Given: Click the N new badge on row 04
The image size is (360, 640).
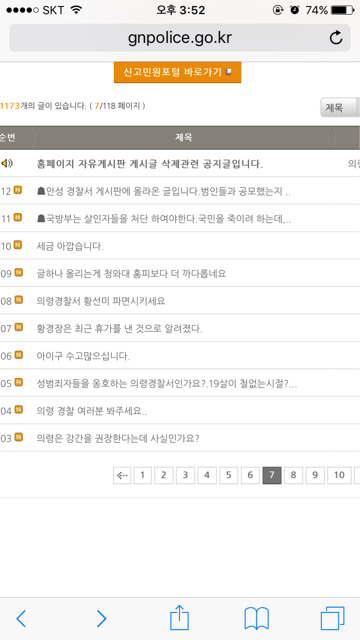Looking at the screenshot, I should pos(19,409).
